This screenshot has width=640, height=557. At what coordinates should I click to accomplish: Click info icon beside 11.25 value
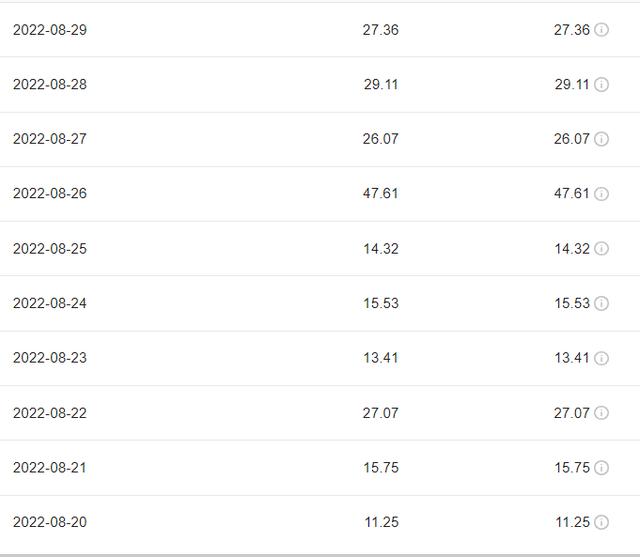coord(601,522)
